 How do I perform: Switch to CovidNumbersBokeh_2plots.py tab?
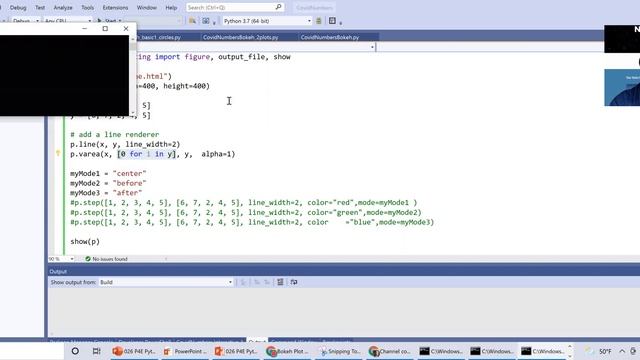pos(240,37)
